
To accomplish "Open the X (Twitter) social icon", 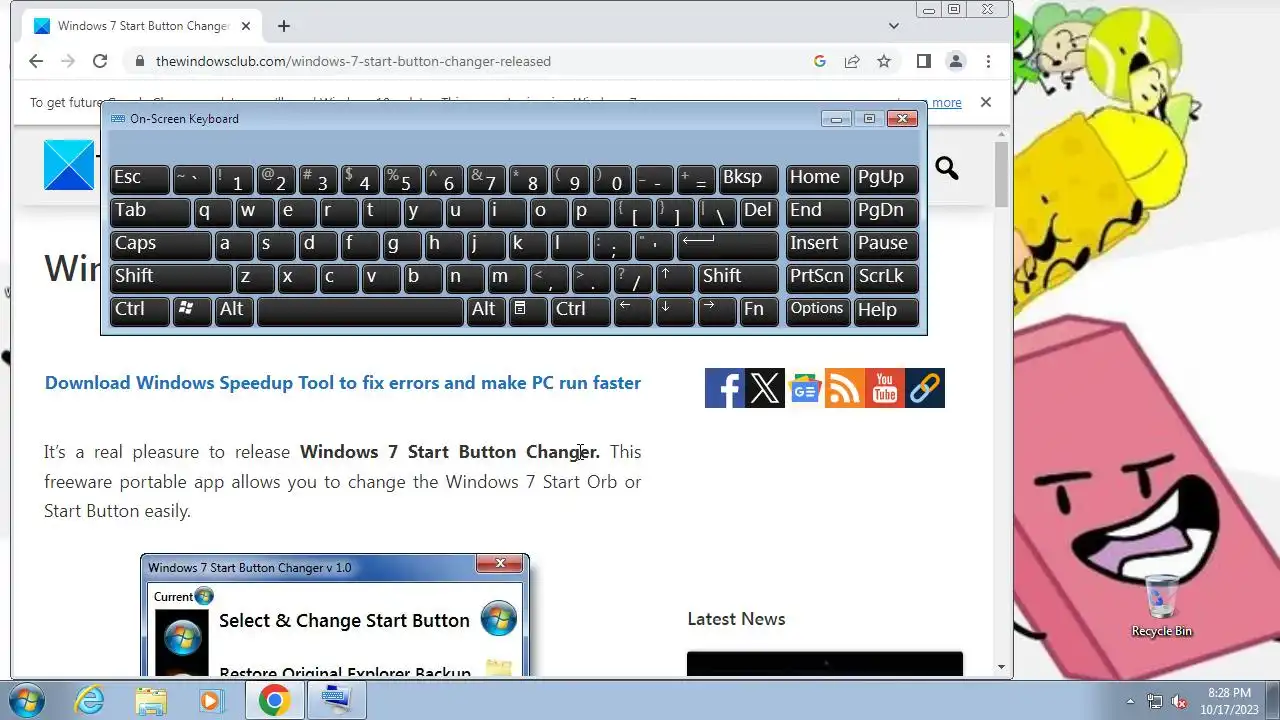I will [x=765, y=388].
